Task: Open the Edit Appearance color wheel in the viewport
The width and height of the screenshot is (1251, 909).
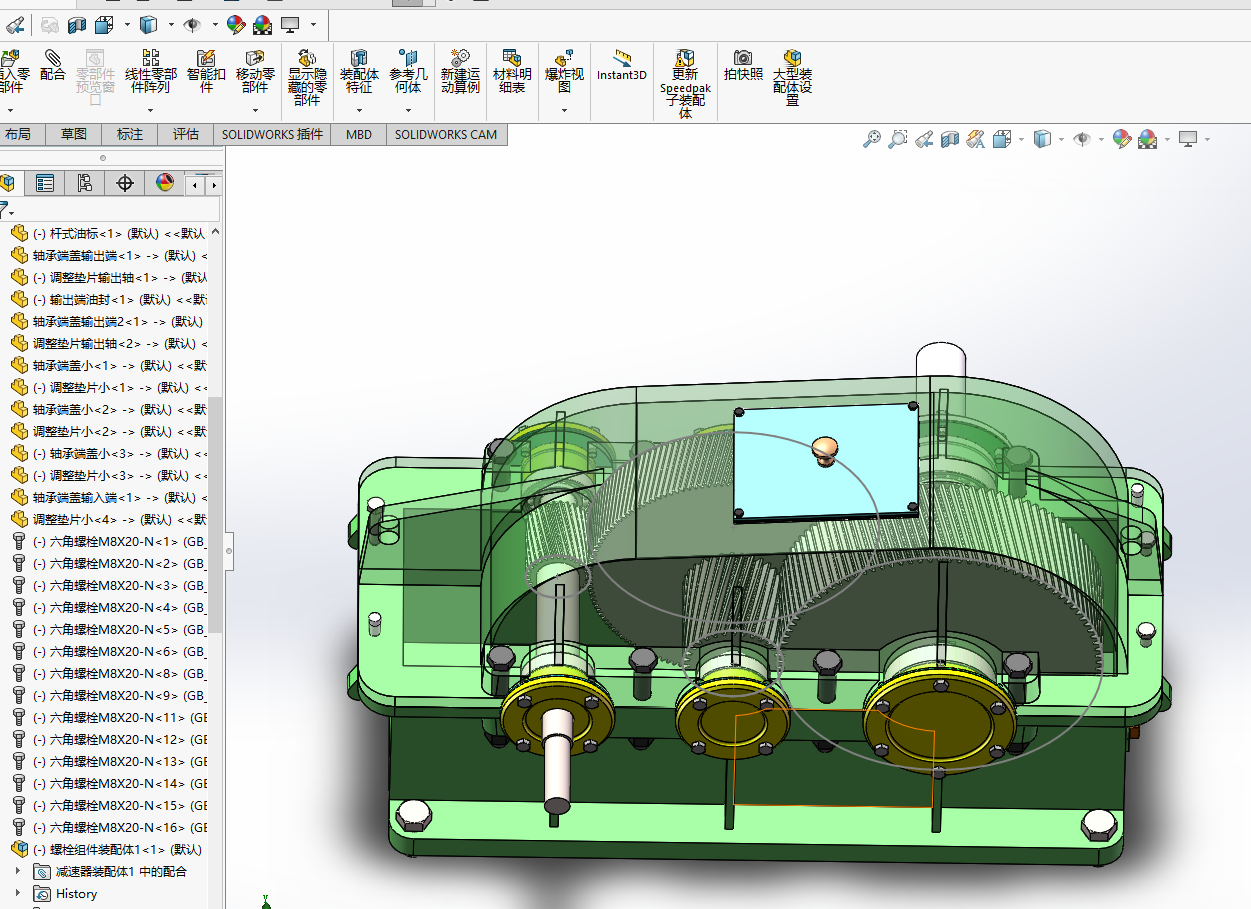Action: coord(1122,140)
